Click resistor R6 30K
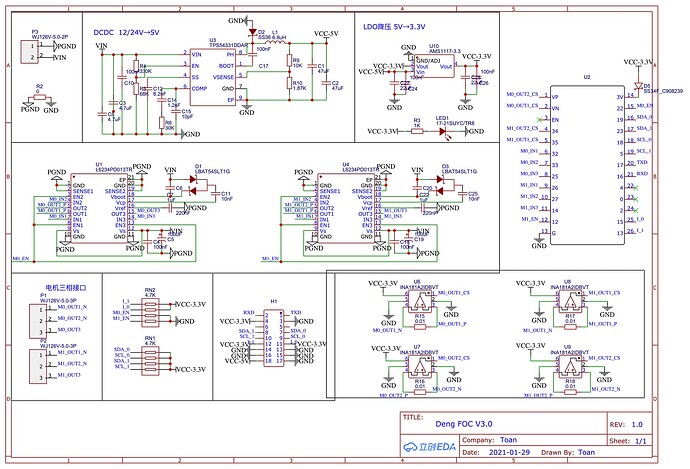The image size is (690, 469). click(161, 124)
